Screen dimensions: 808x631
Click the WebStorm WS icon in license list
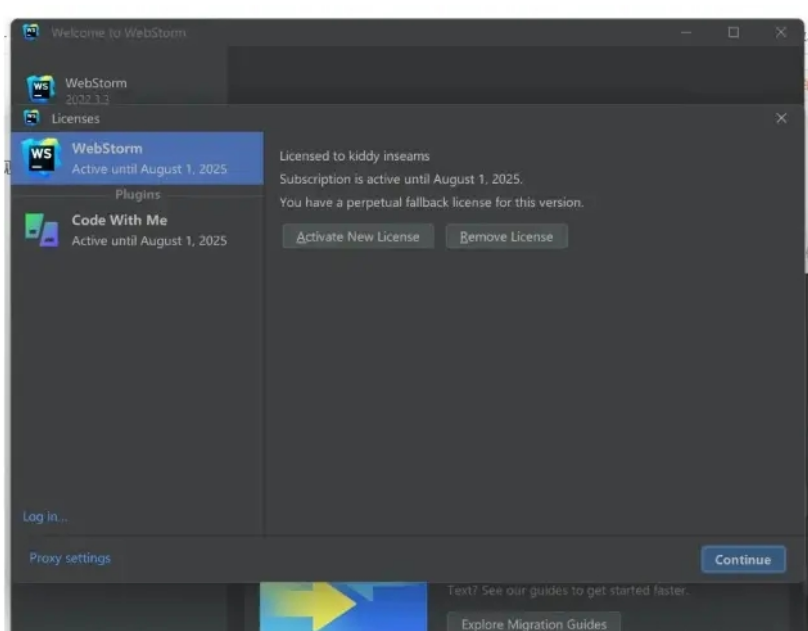pyautogui.click(x=41, y=157)
